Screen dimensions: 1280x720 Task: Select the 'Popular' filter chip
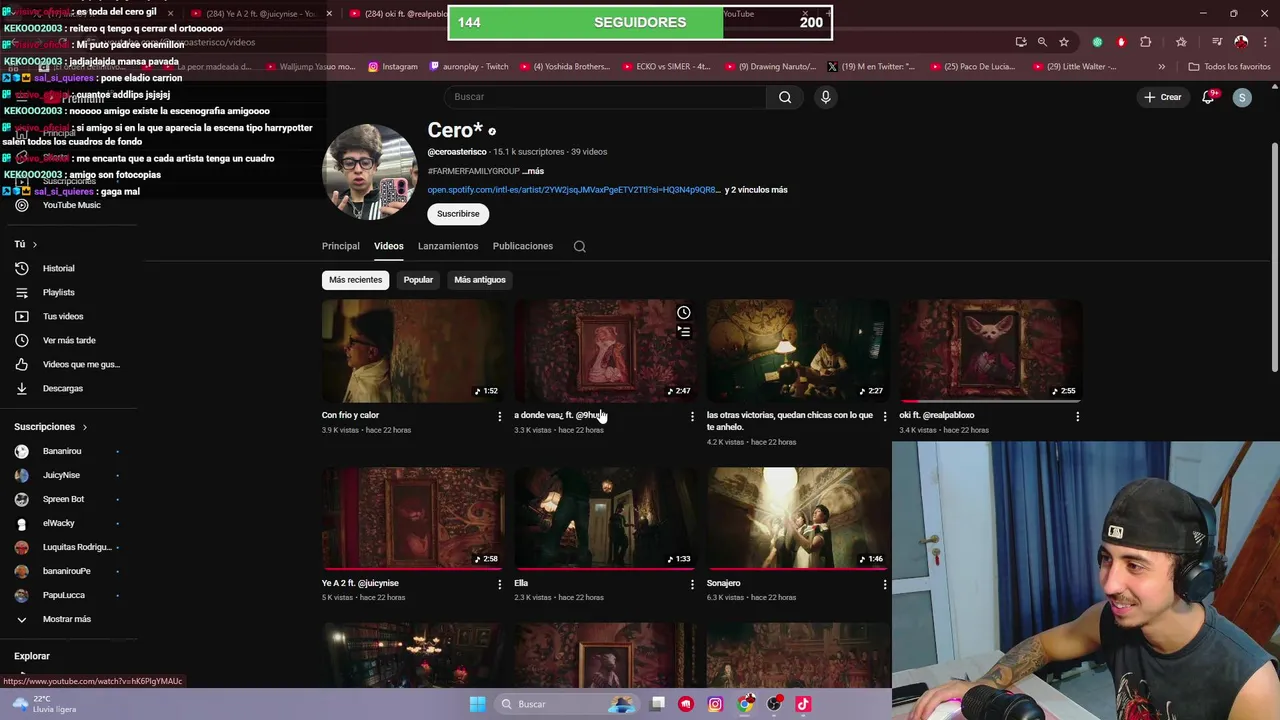(x=418, y=280)
